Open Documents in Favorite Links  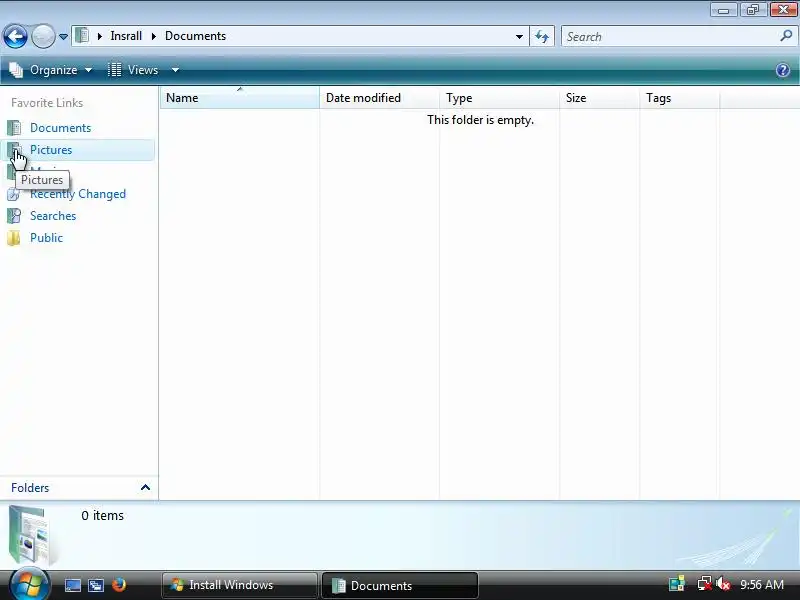pyautogui.click(x=60, y=128)
